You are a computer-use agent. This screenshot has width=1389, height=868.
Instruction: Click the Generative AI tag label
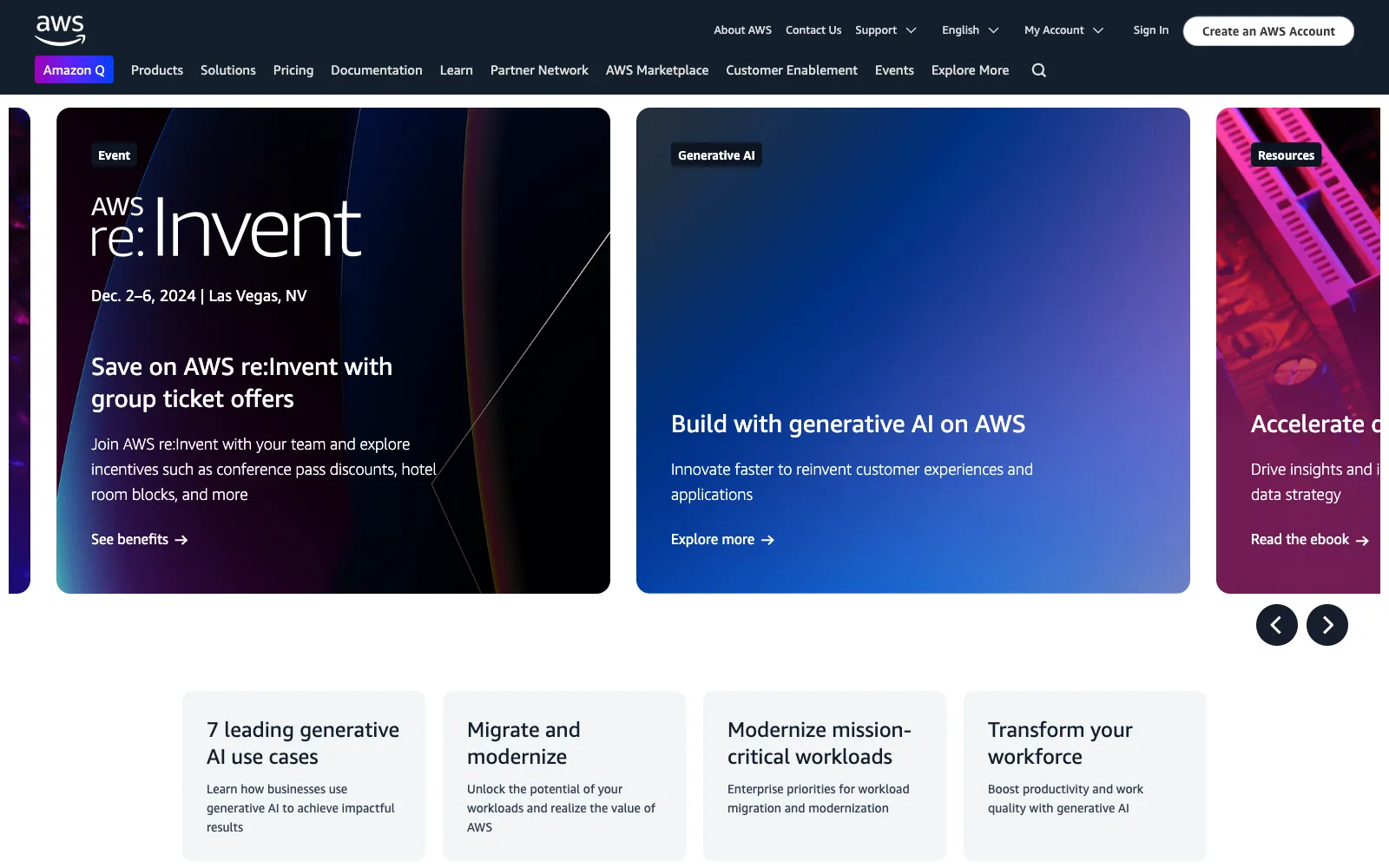click(716, 155)
